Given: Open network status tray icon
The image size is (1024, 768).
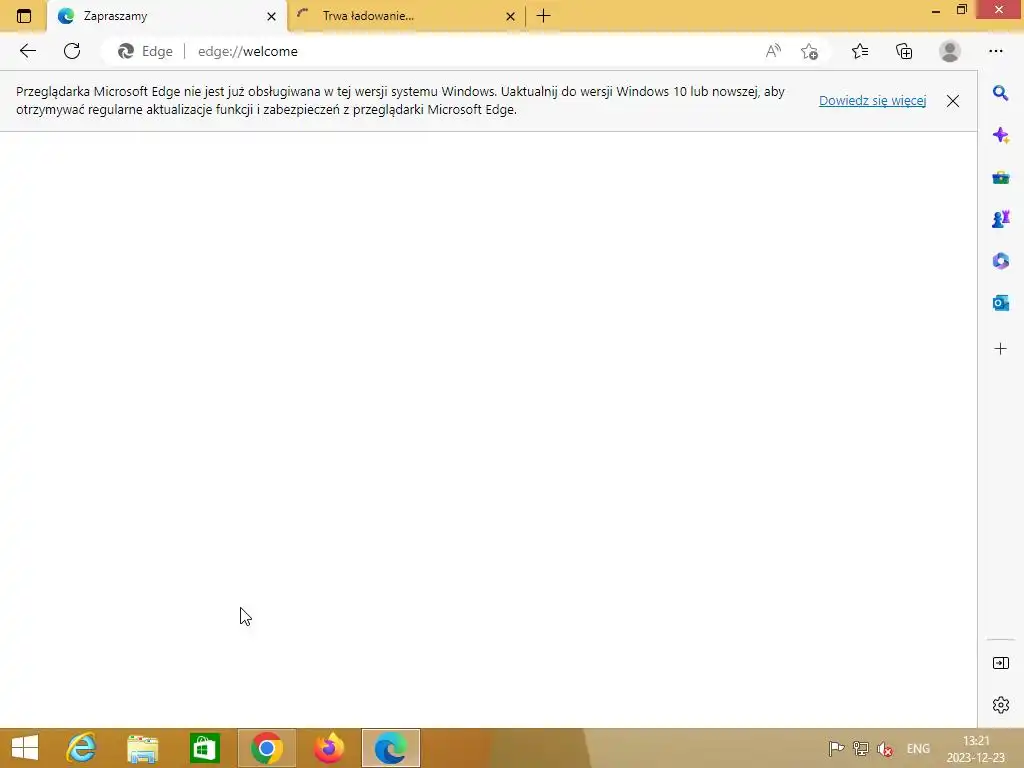Looking at the screenshot, I should pos(861,748).
